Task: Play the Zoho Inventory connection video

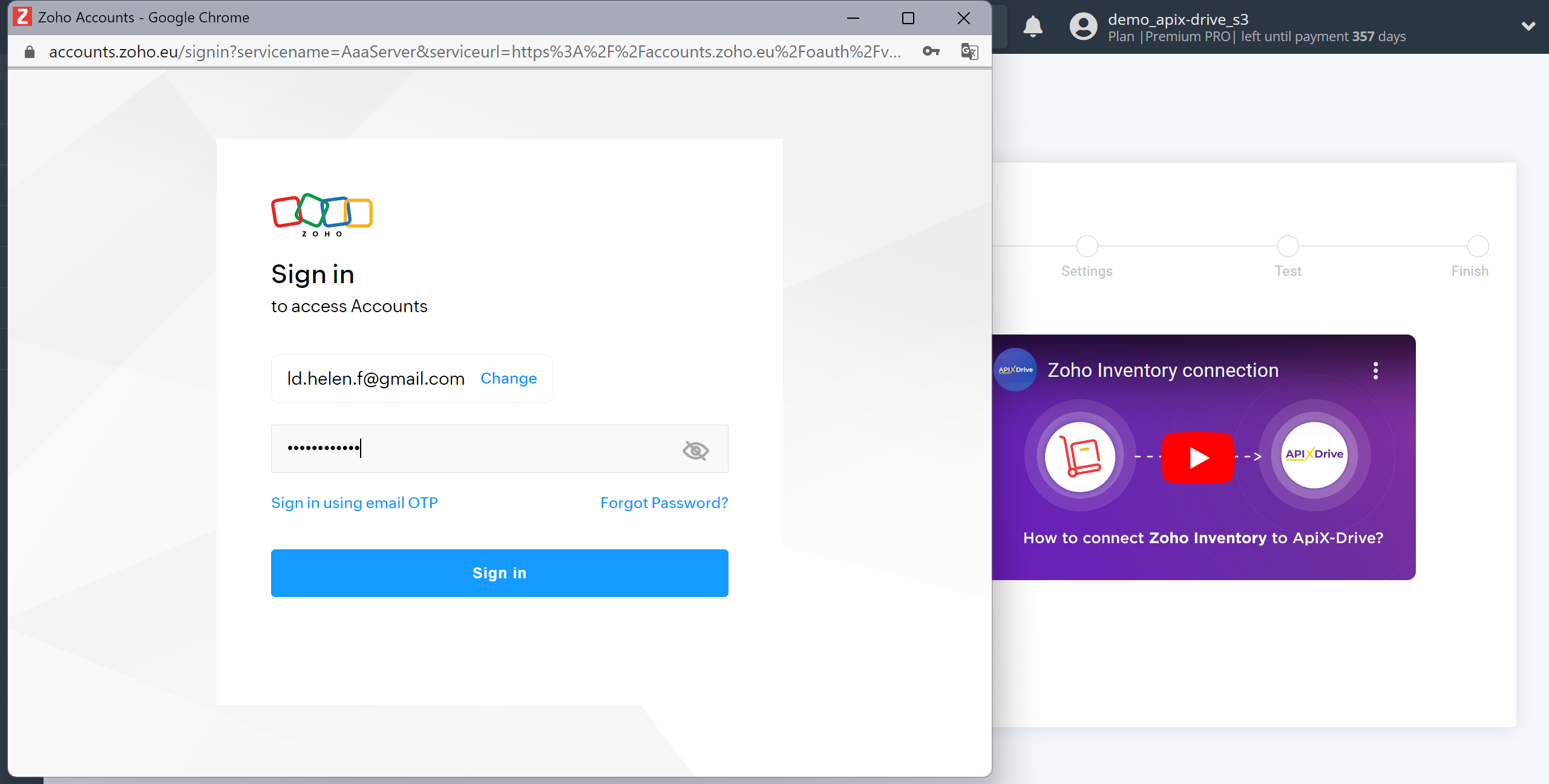Action: click(1197, 457)
